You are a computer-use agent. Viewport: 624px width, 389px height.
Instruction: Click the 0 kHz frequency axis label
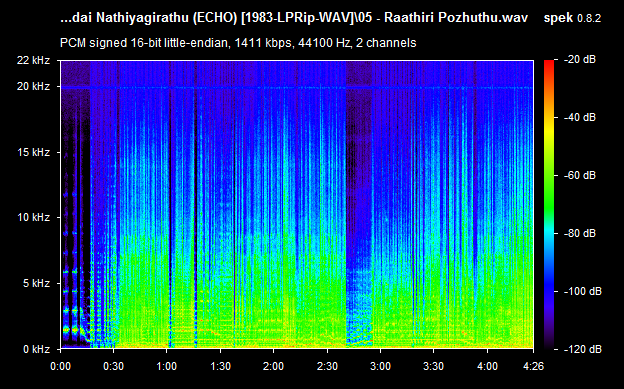coord(36,349)
